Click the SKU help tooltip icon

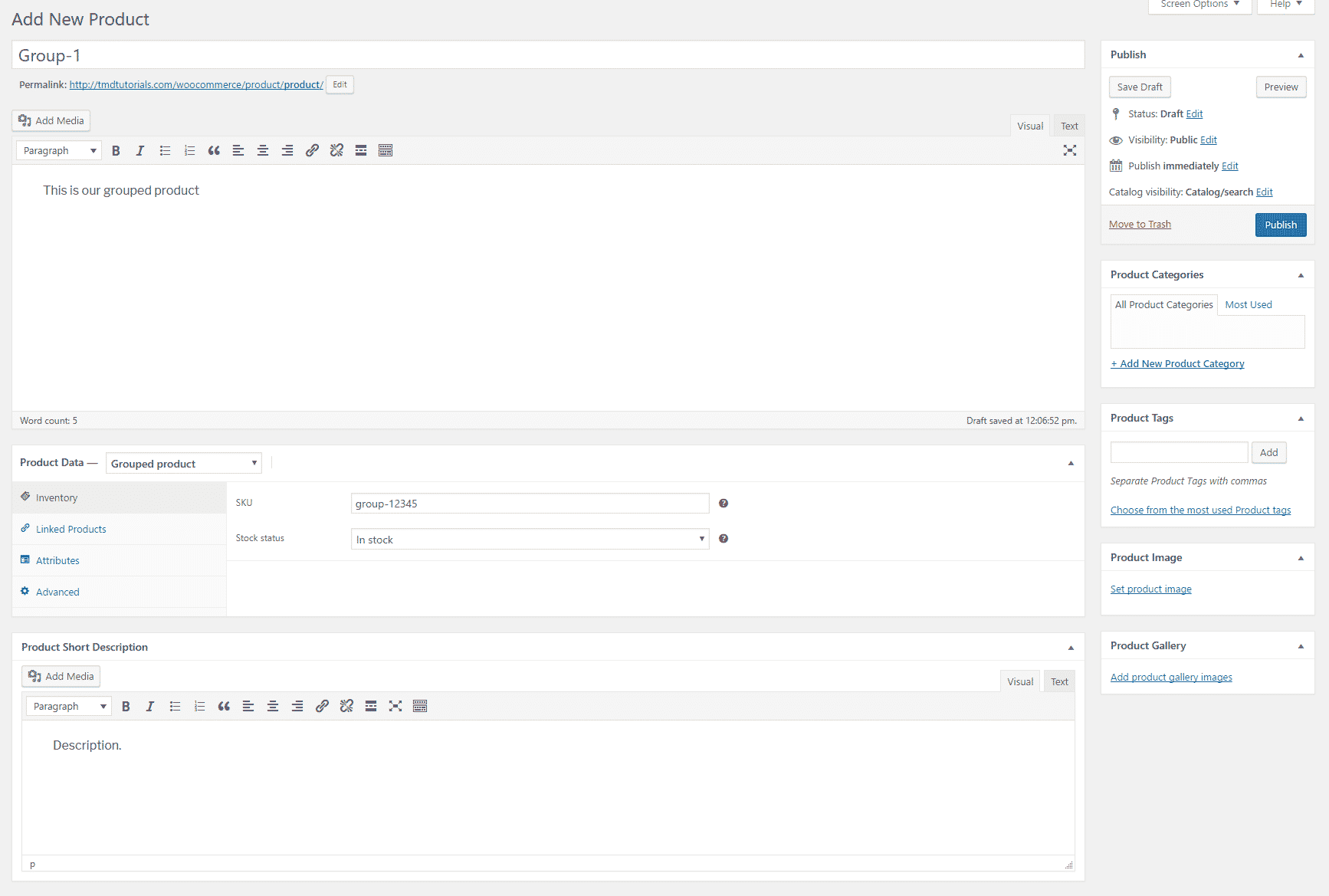724,504
